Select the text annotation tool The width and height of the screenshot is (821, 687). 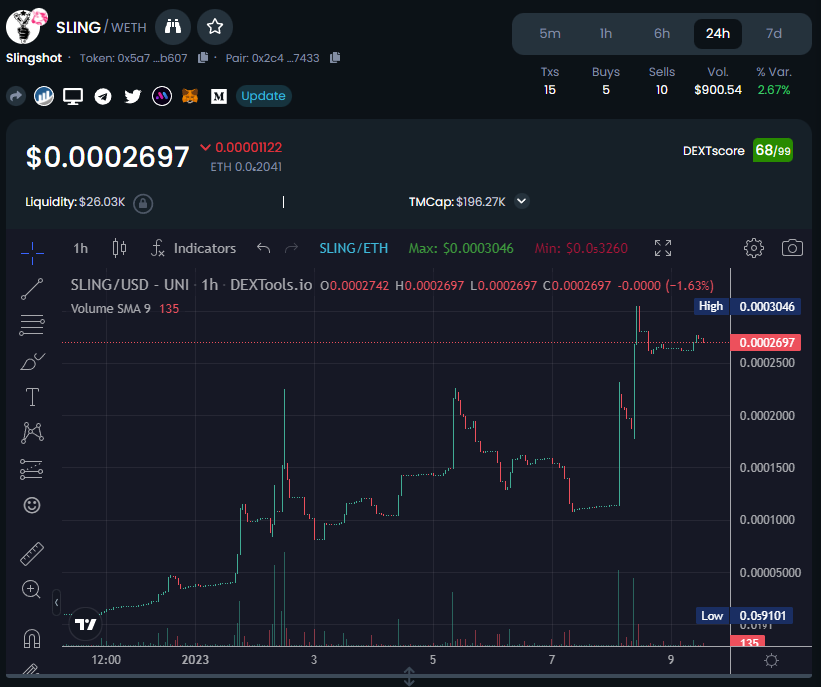click(x=32, y=397)
